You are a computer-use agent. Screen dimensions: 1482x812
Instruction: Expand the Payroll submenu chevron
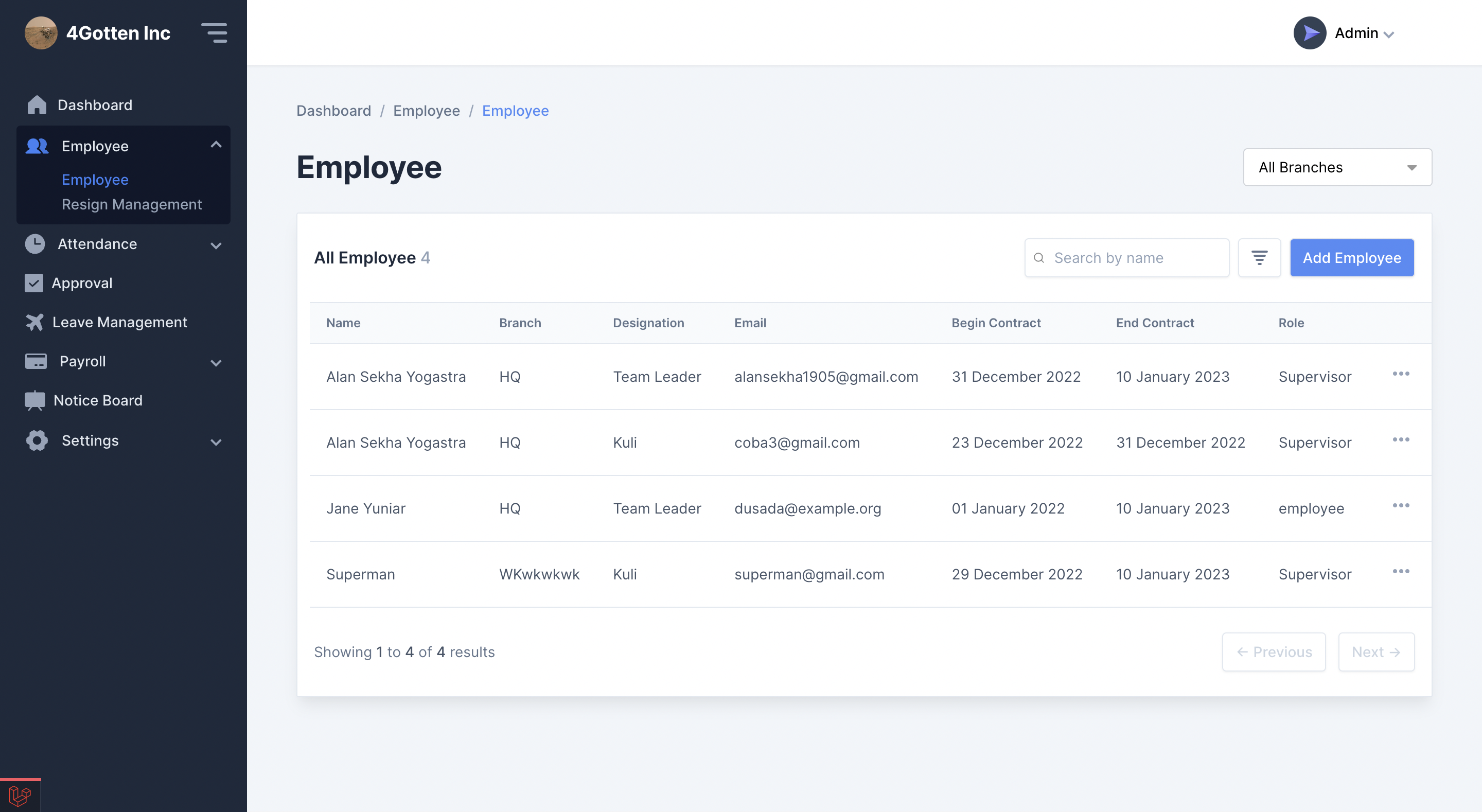216,363
